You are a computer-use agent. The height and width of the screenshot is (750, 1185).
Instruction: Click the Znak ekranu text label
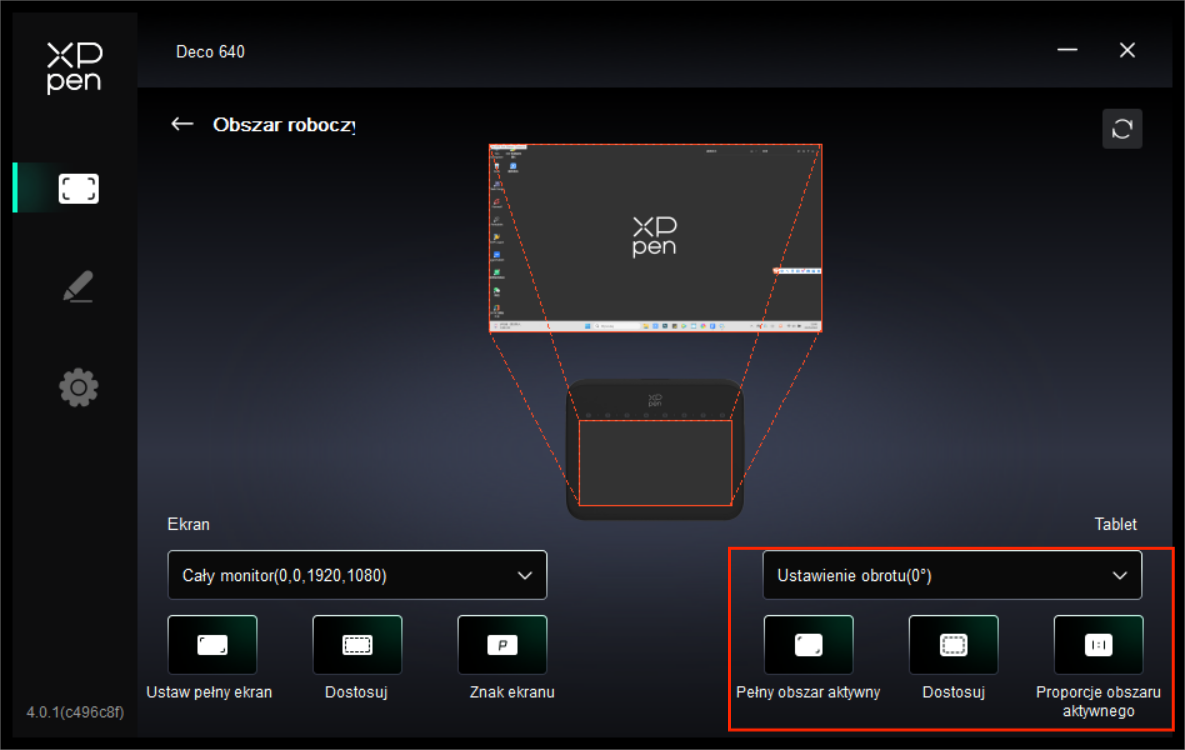pyautogui.click(x=512, y=692)
